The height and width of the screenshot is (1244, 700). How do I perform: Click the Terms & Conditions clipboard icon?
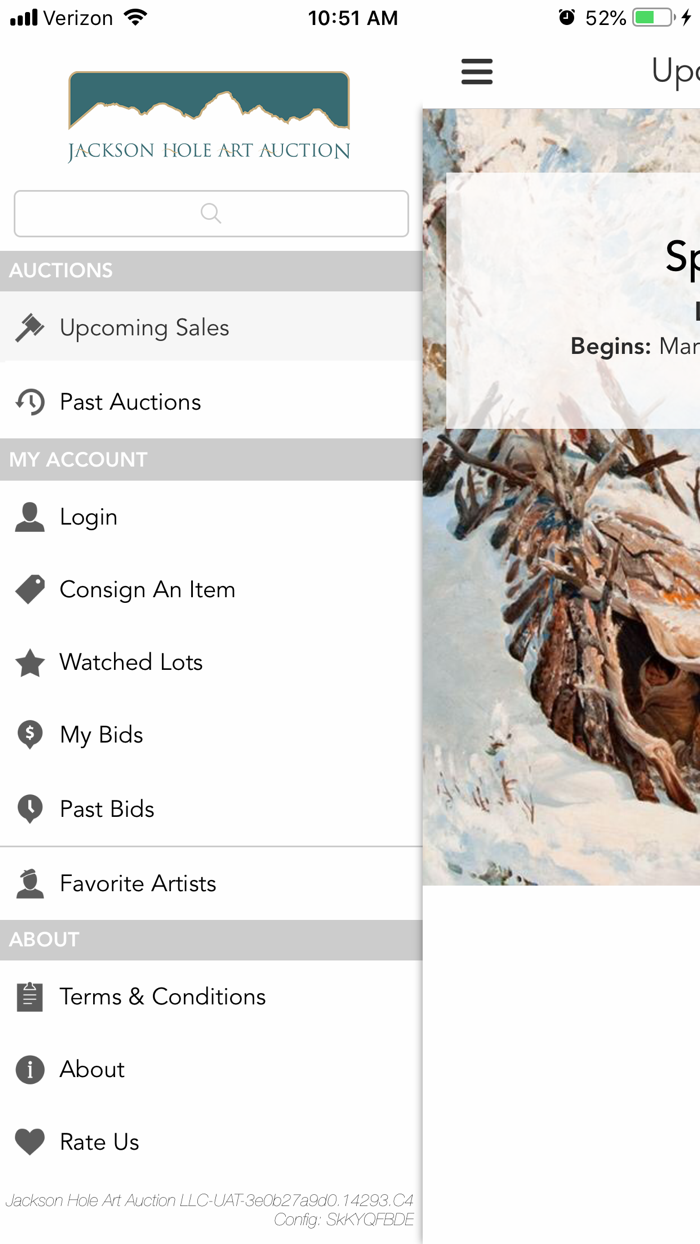(30, 996)
